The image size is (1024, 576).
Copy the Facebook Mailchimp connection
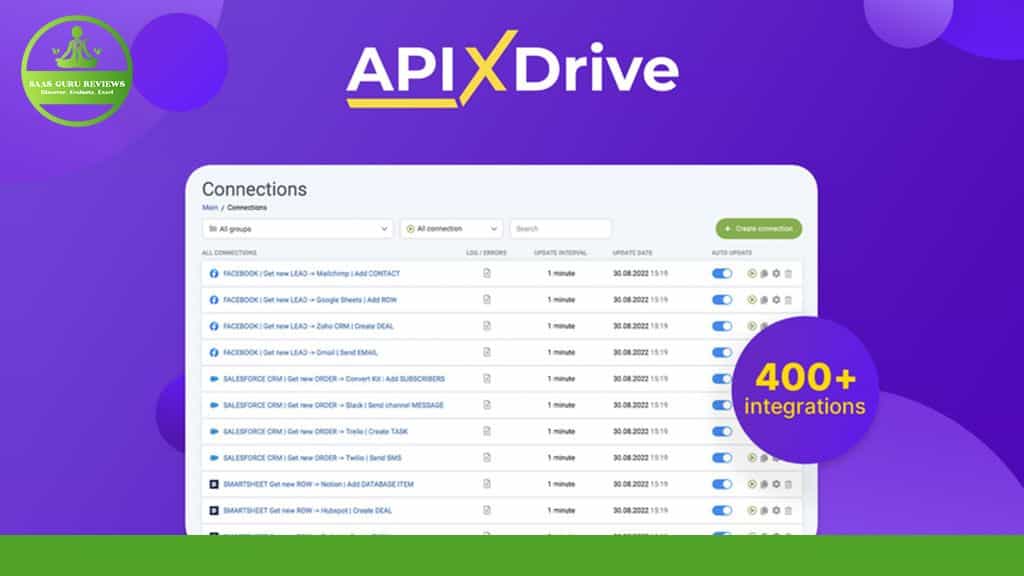coord(764,274)
